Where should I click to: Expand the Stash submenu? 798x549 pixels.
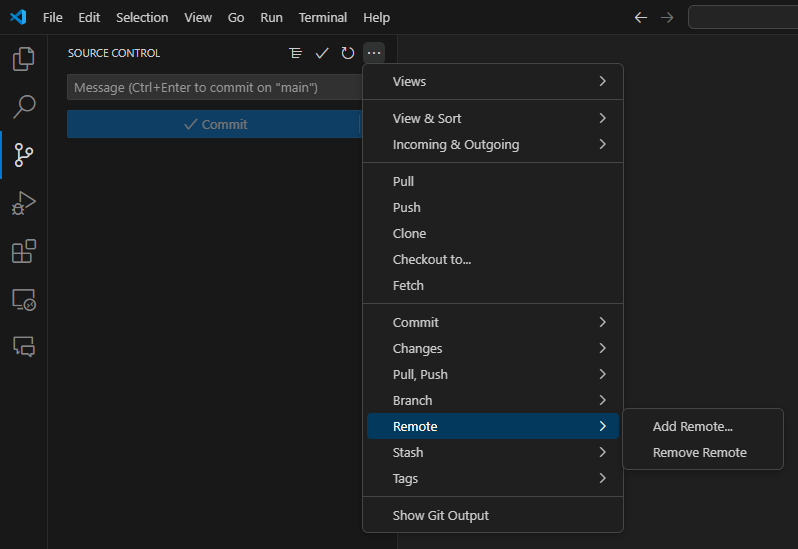pyautogui.click(x=493, y=452)
